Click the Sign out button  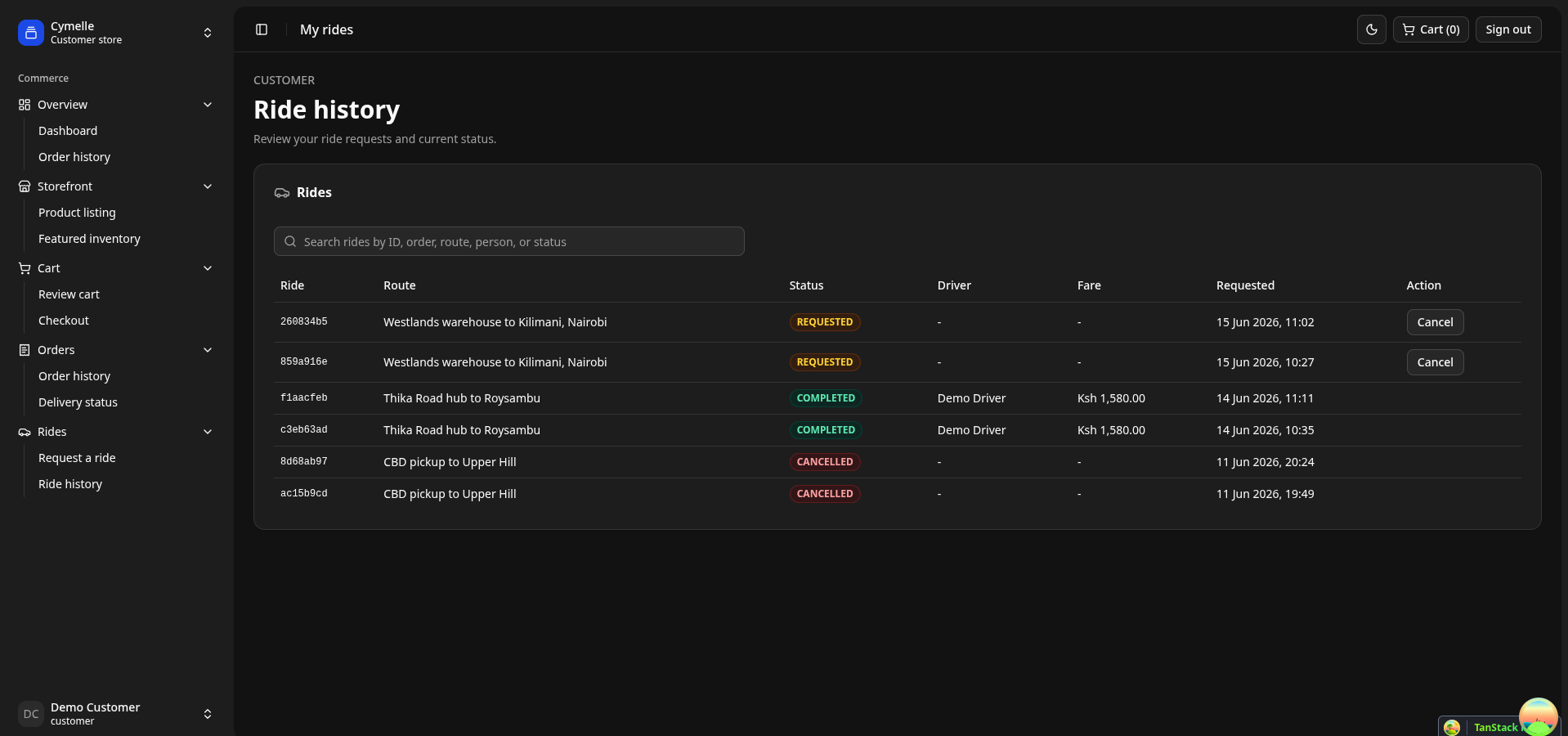tap(1508, 29)
